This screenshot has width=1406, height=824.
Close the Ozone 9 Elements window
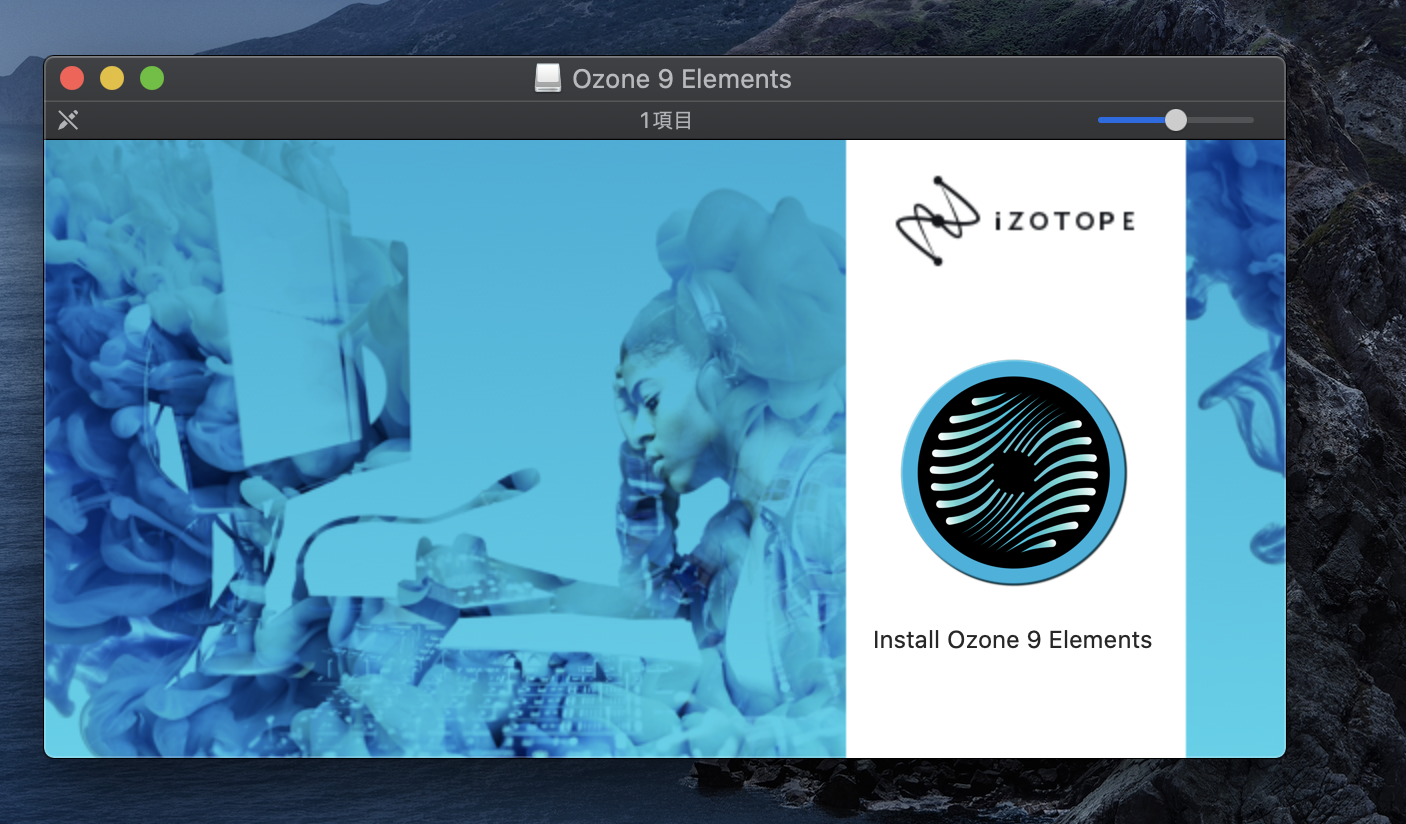tap(72, 78)
